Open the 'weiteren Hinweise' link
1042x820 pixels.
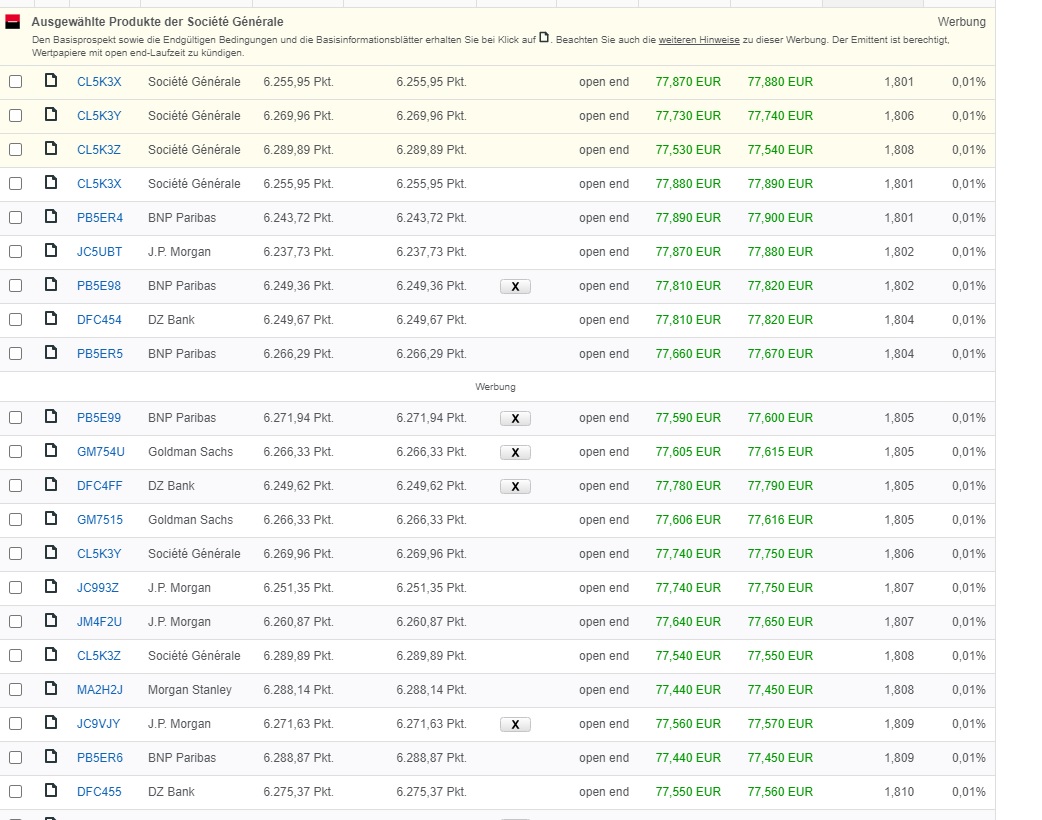point(699,39)
